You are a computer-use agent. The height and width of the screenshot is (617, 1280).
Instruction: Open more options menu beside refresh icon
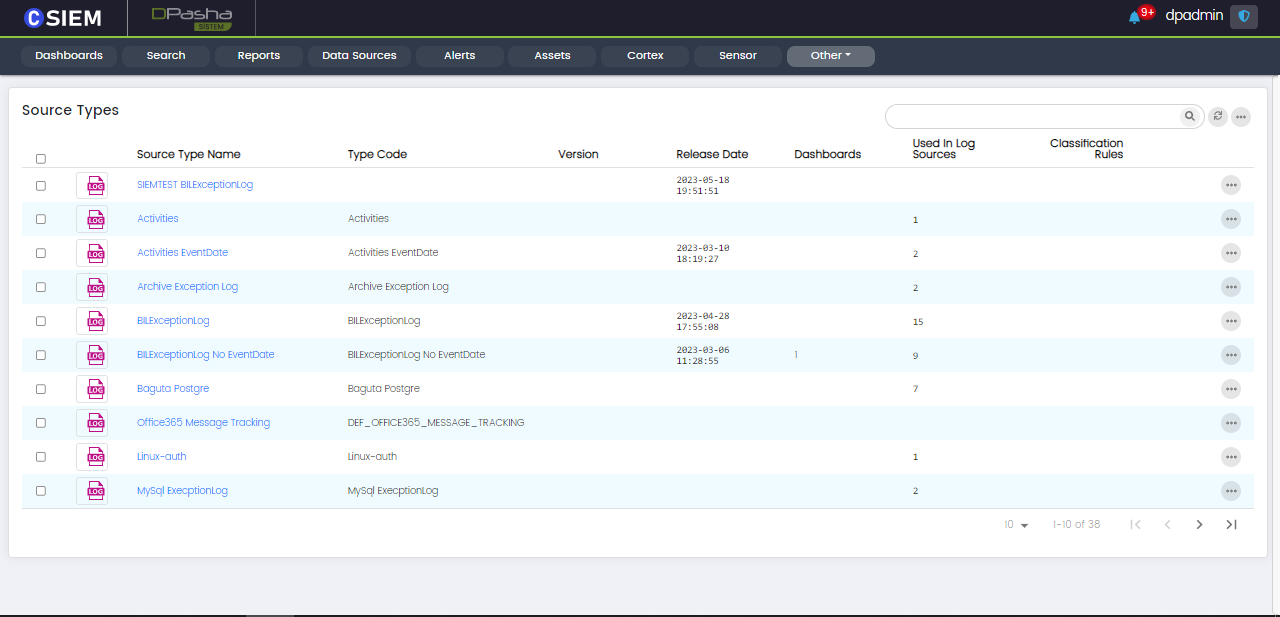click(x=1241, y=117)
